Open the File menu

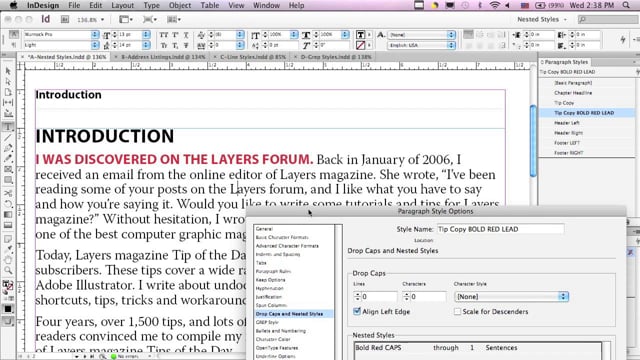click(74, 5)
